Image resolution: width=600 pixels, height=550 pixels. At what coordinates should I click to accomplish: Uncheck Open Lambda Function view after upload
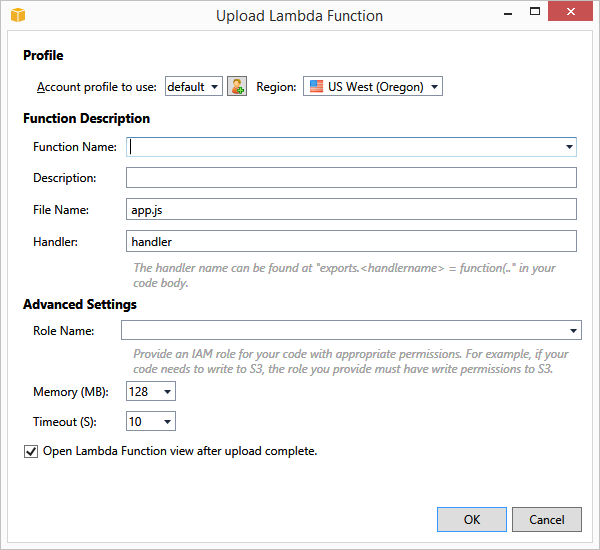[31, 451]
